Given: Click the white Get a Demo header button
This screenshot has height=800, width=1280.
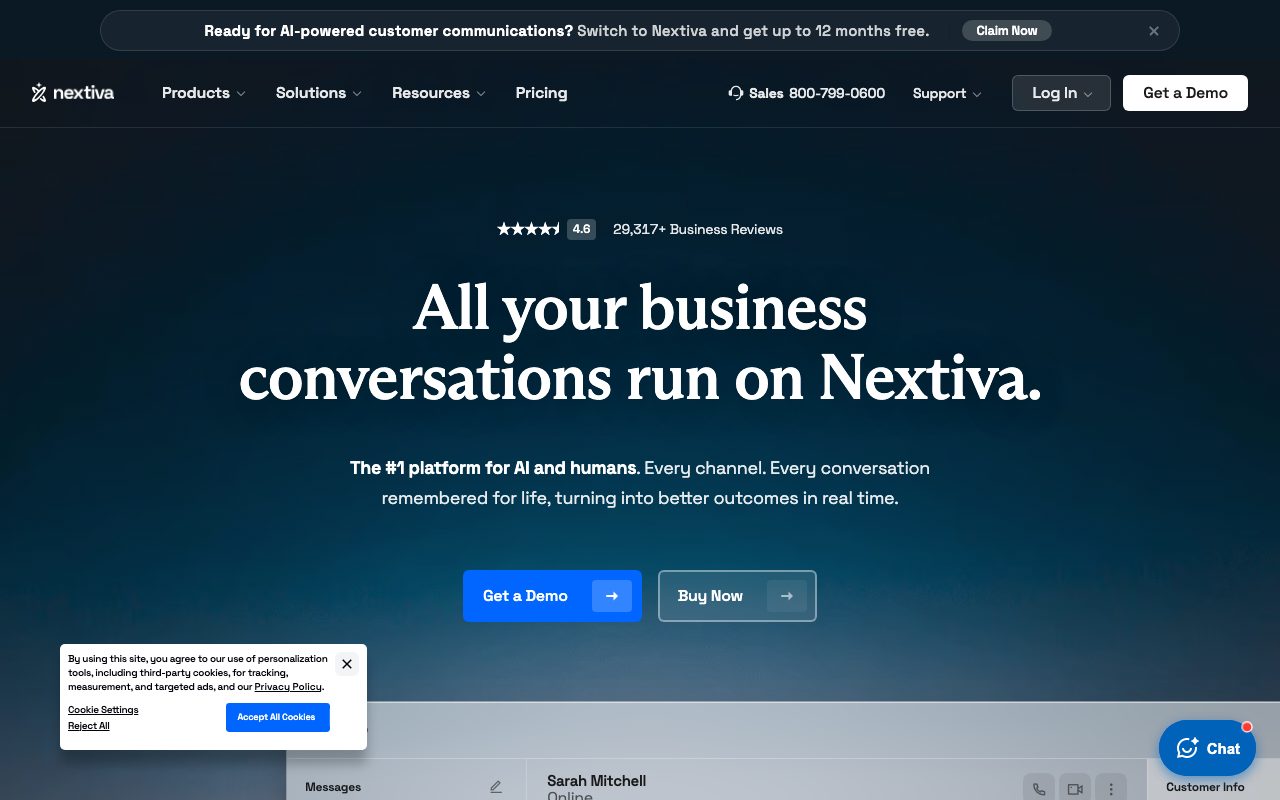Looking at the screenshot, I should click(1185, 93).
